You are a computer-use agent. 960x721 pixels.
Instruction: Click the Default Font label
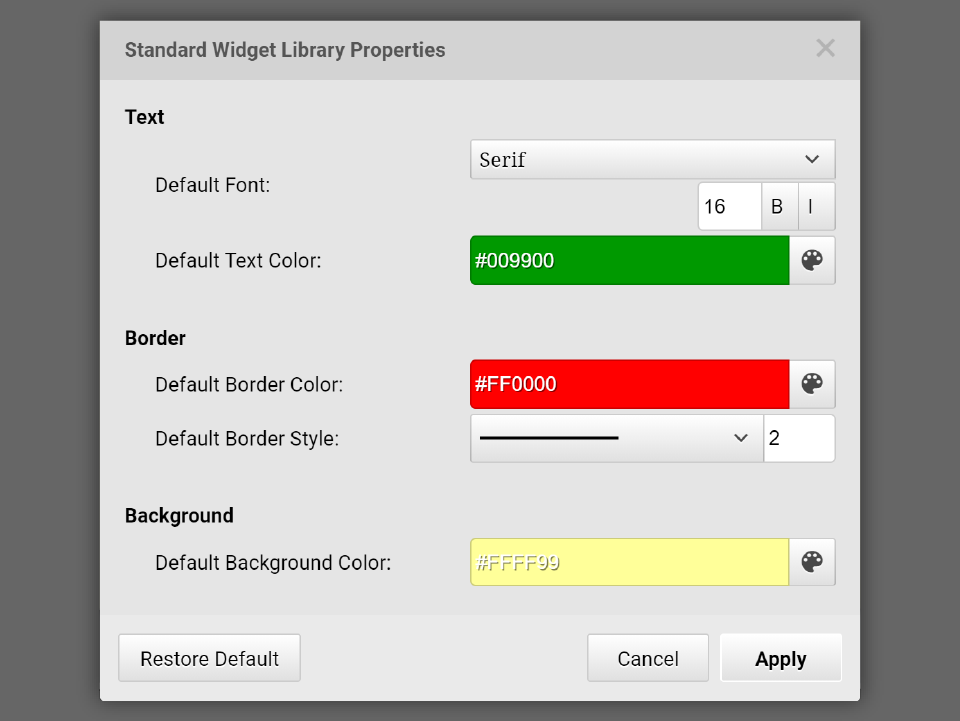[x=212, y=185]
